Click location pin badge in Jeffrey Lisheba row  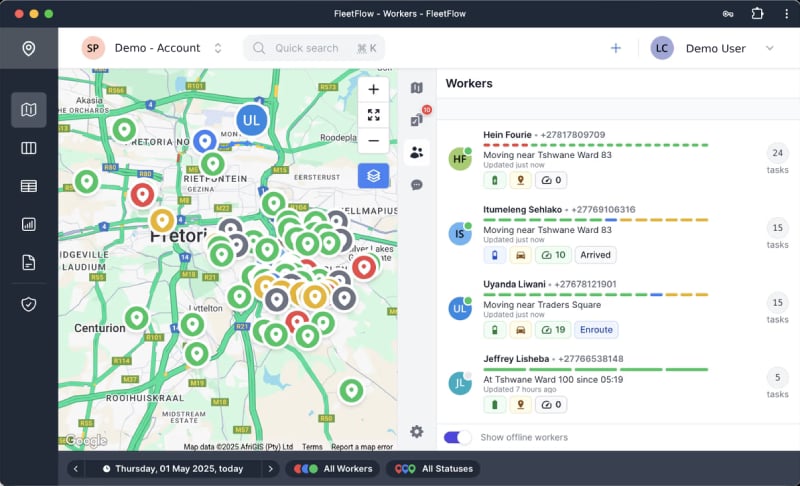tap(520, 404)
